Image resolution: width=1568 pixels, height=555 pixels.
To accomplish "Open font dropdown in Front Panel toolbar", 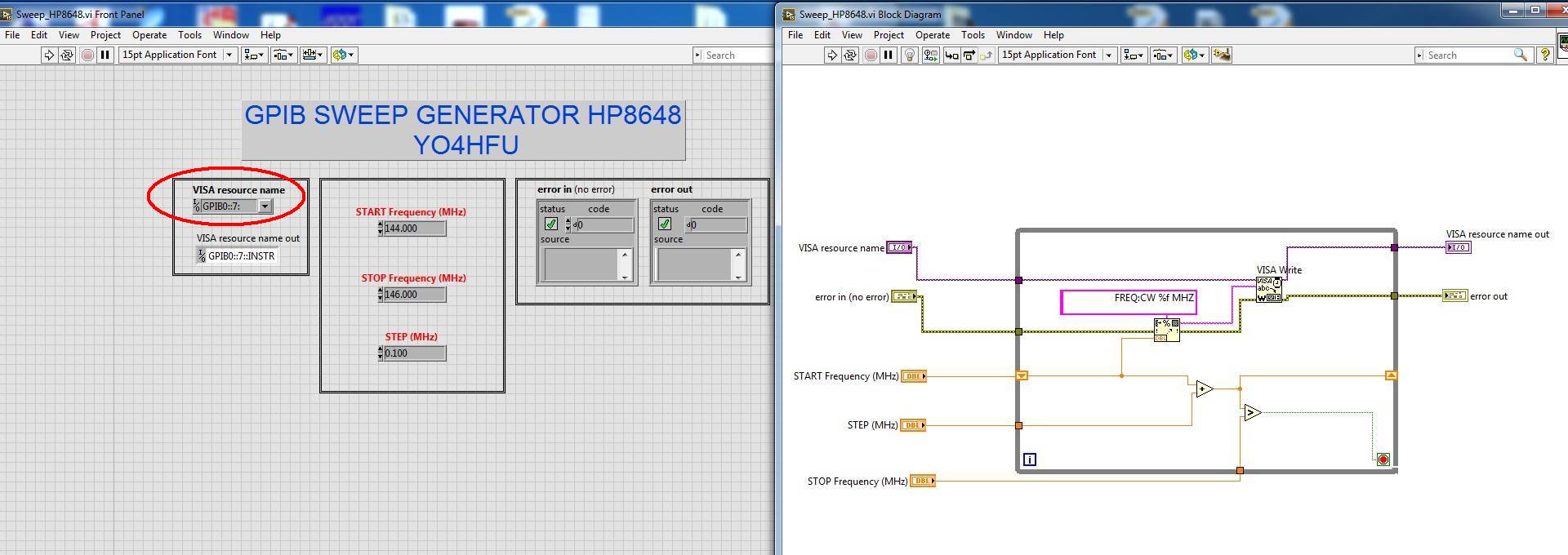I will pos(177,55).
